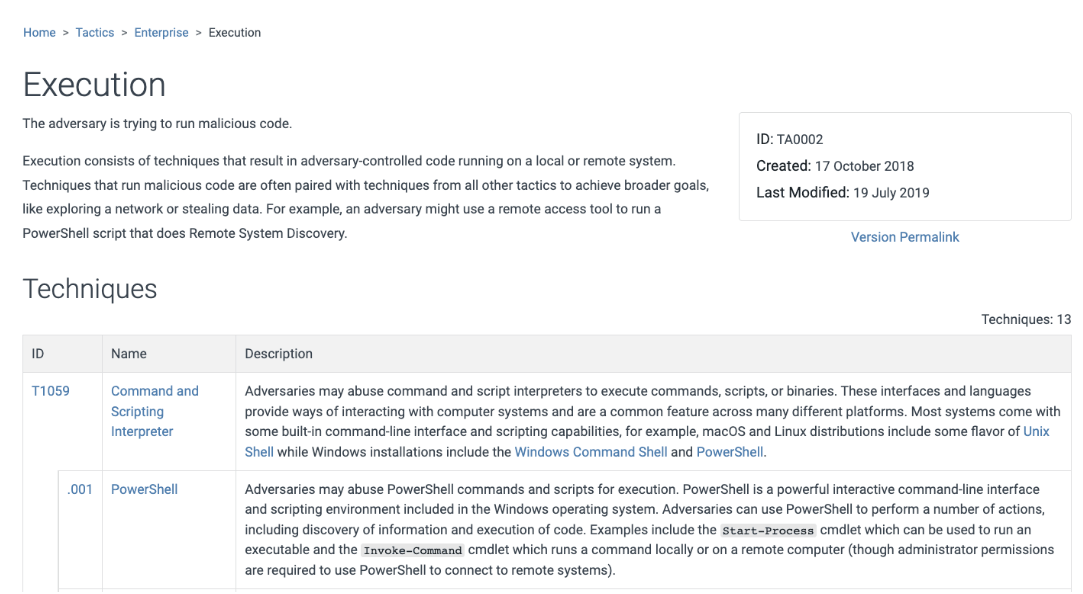Click the Invoke-Command code snippet
1083x594 pixels.
(412, 550)
